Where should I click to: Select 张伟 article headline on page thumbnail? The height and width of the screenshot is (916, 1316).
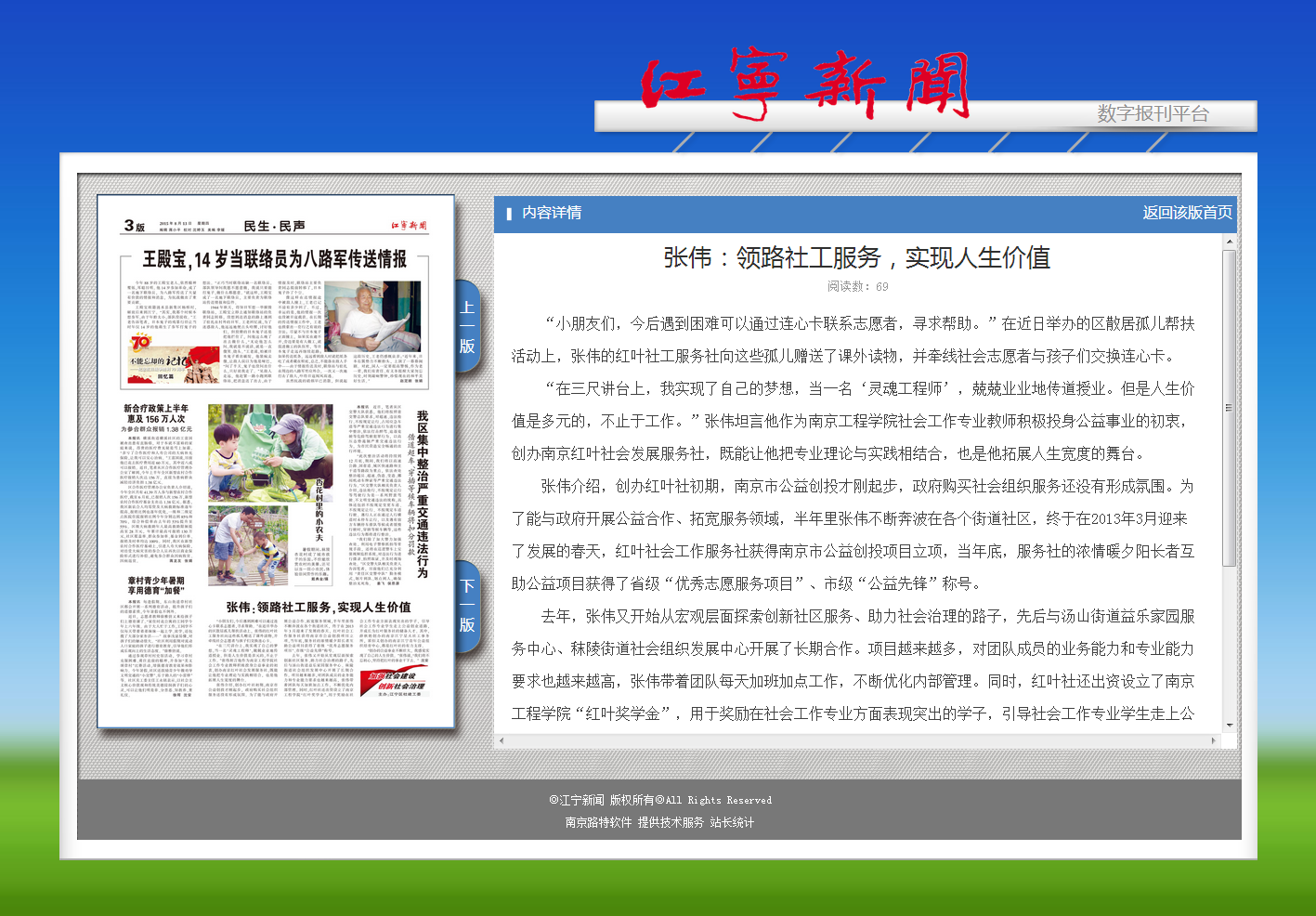[x=318, y=607]
